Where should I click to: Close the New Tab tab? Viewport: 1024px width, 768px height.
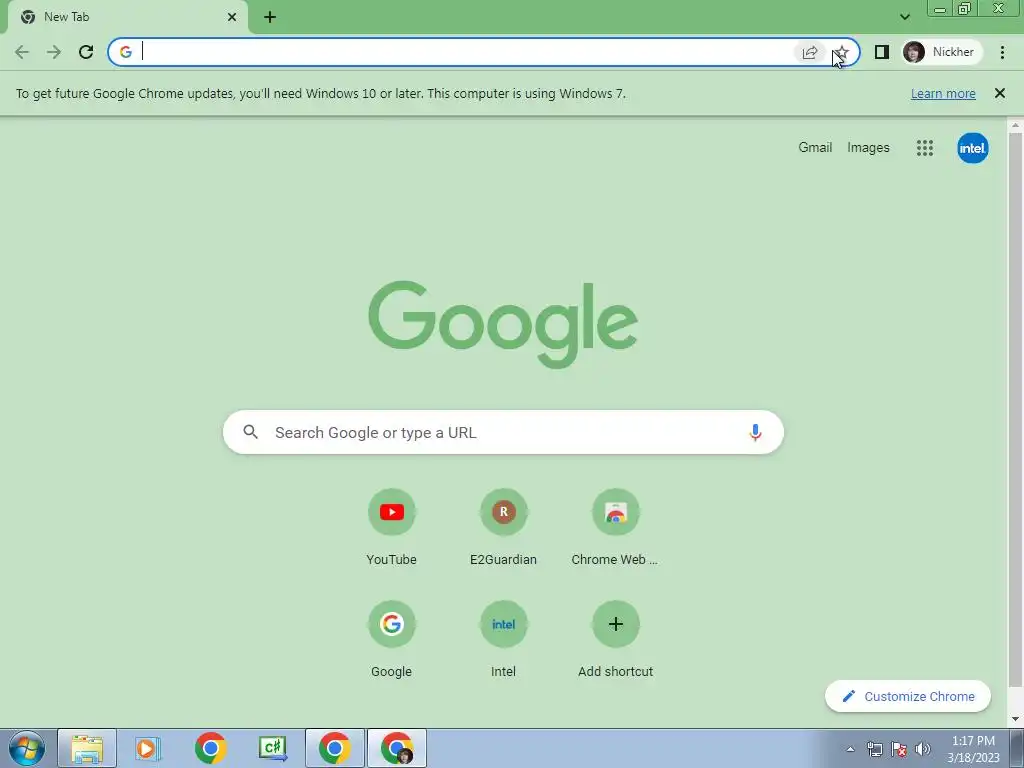pos(232,17)
